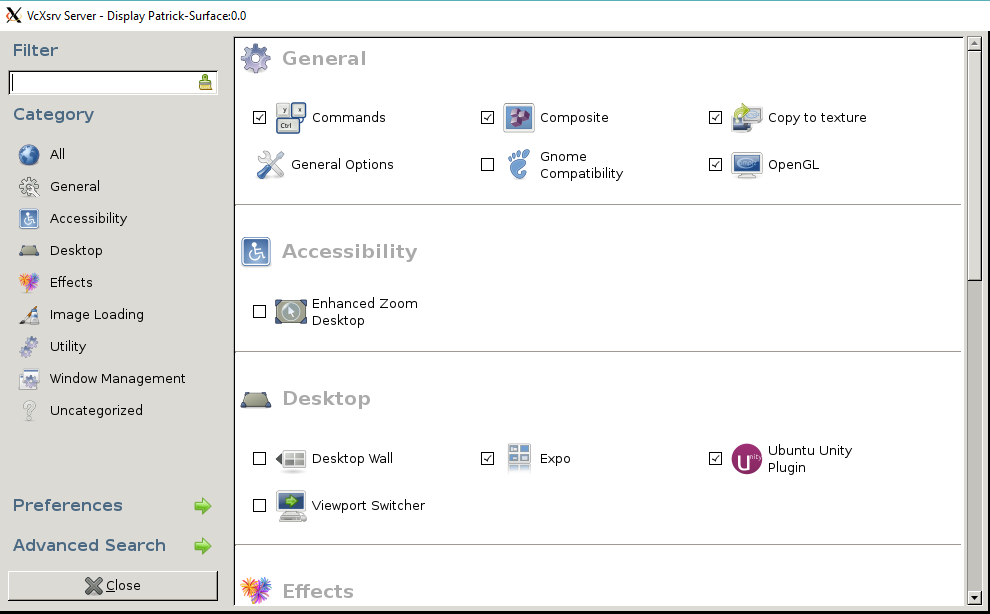Enable the Desktop Wall checkbox
The width and height of the screenshot is (990, 614).
259,459
